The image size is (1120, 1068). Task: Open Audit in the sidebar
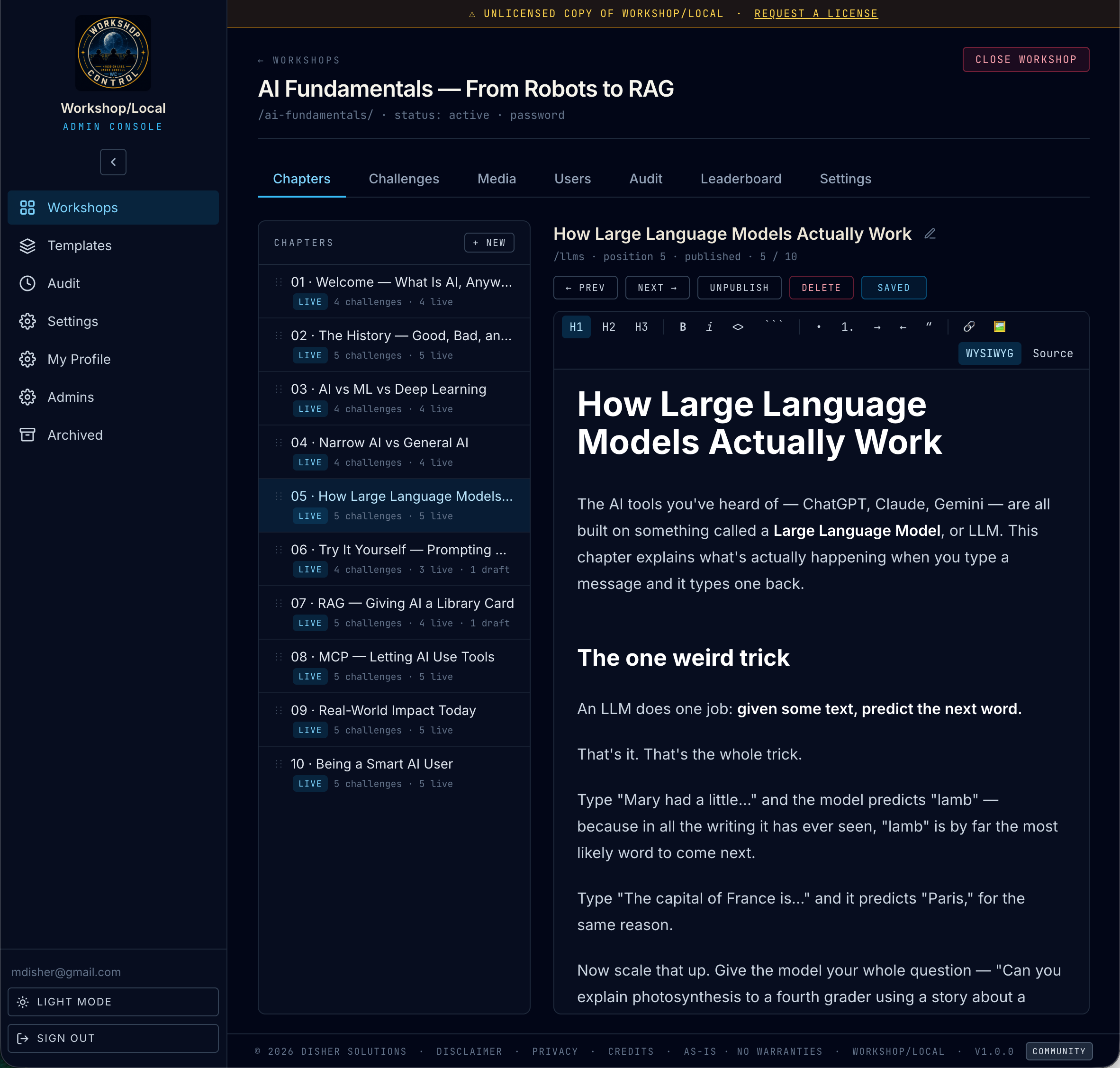pyautogui.click(x=113, y=283)
